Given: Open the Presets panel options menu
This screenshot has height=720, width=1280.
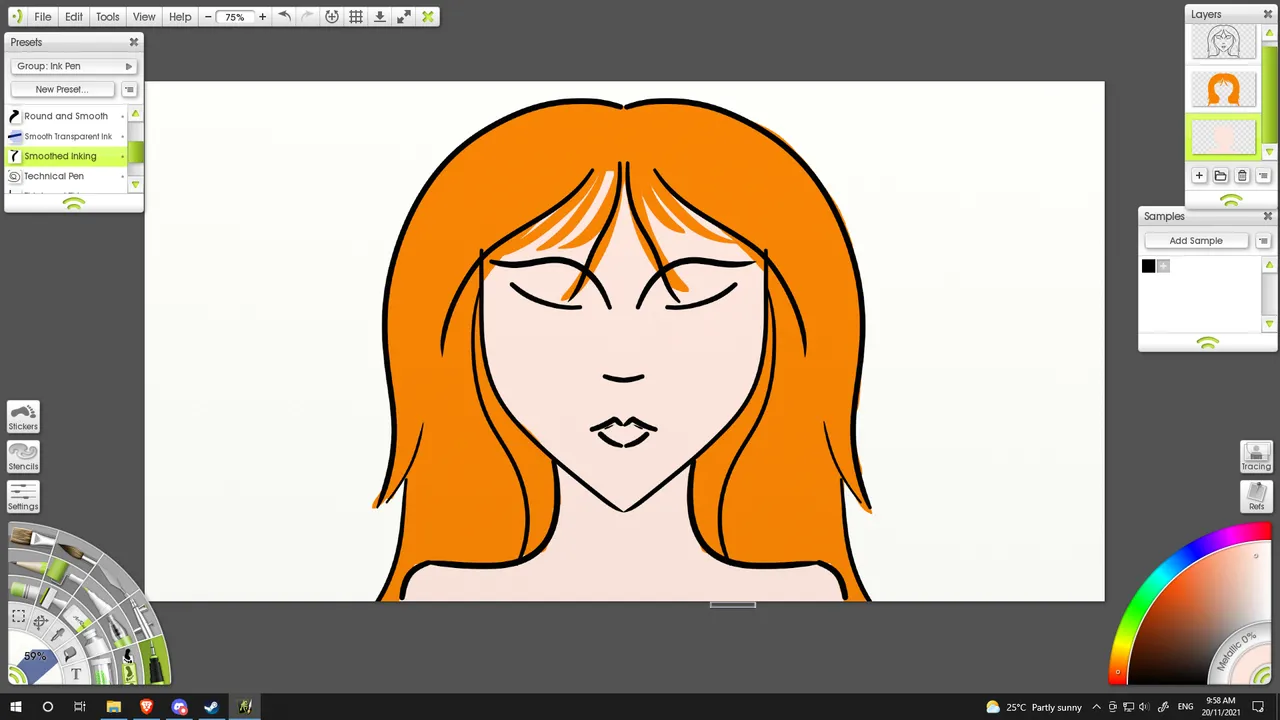Looking at the screenshot, I should [x=129, y=89].
